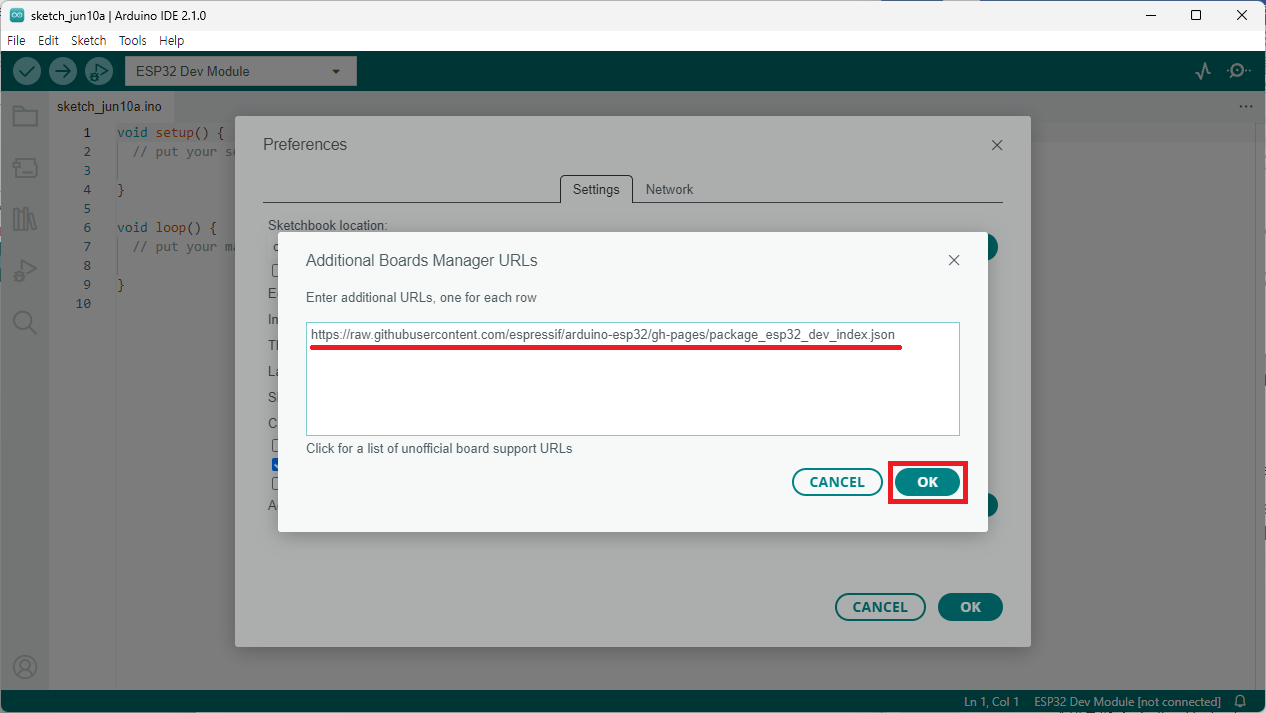Screen dimensions: 1266x713
Task: Click the Upload arrow toolbar icon
Action: [x=63, y=71]
